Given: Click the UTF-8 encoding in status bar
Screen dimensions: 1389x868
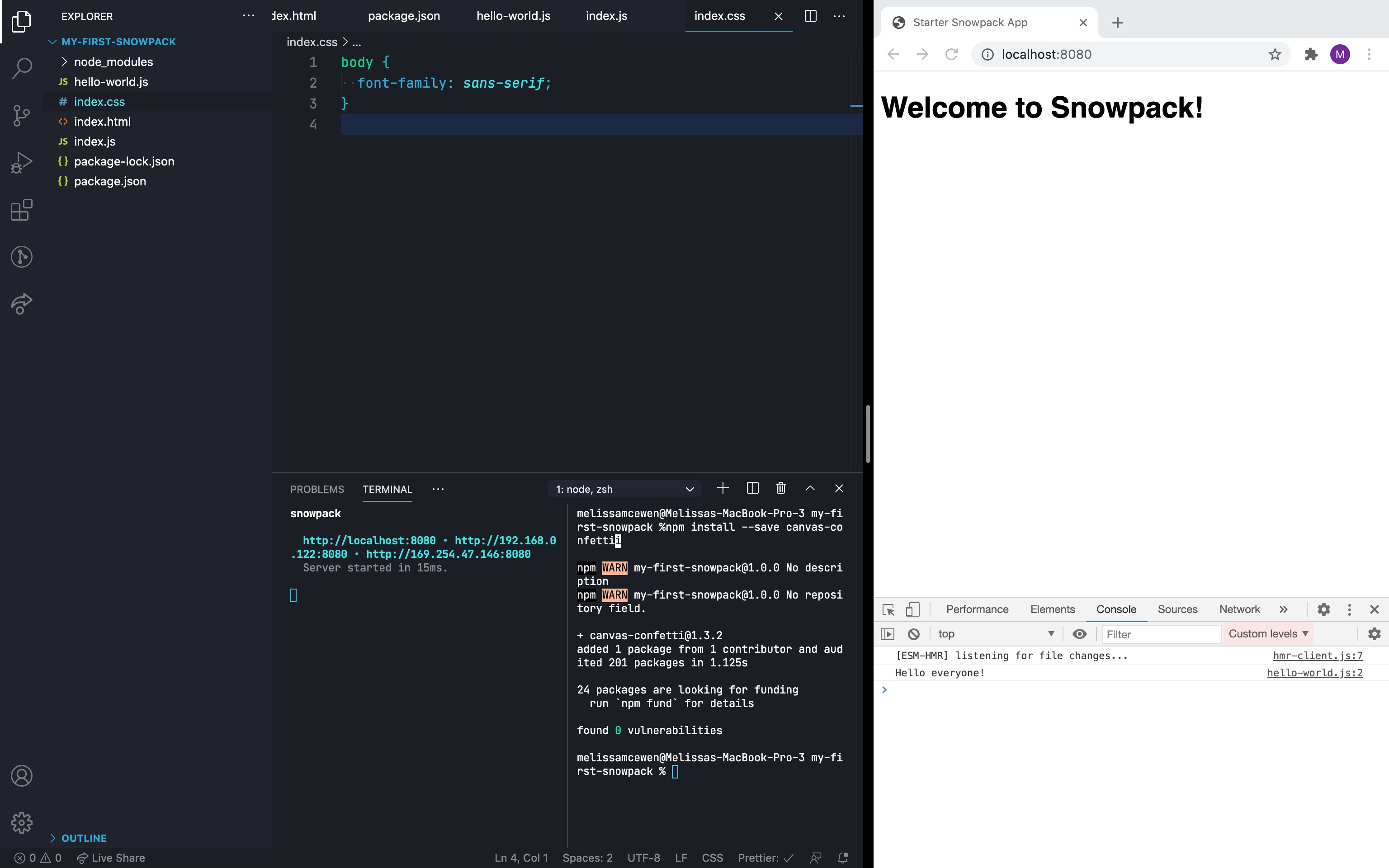Looking at the screenshot, I should pyautogui.click(x=643, y=857).
